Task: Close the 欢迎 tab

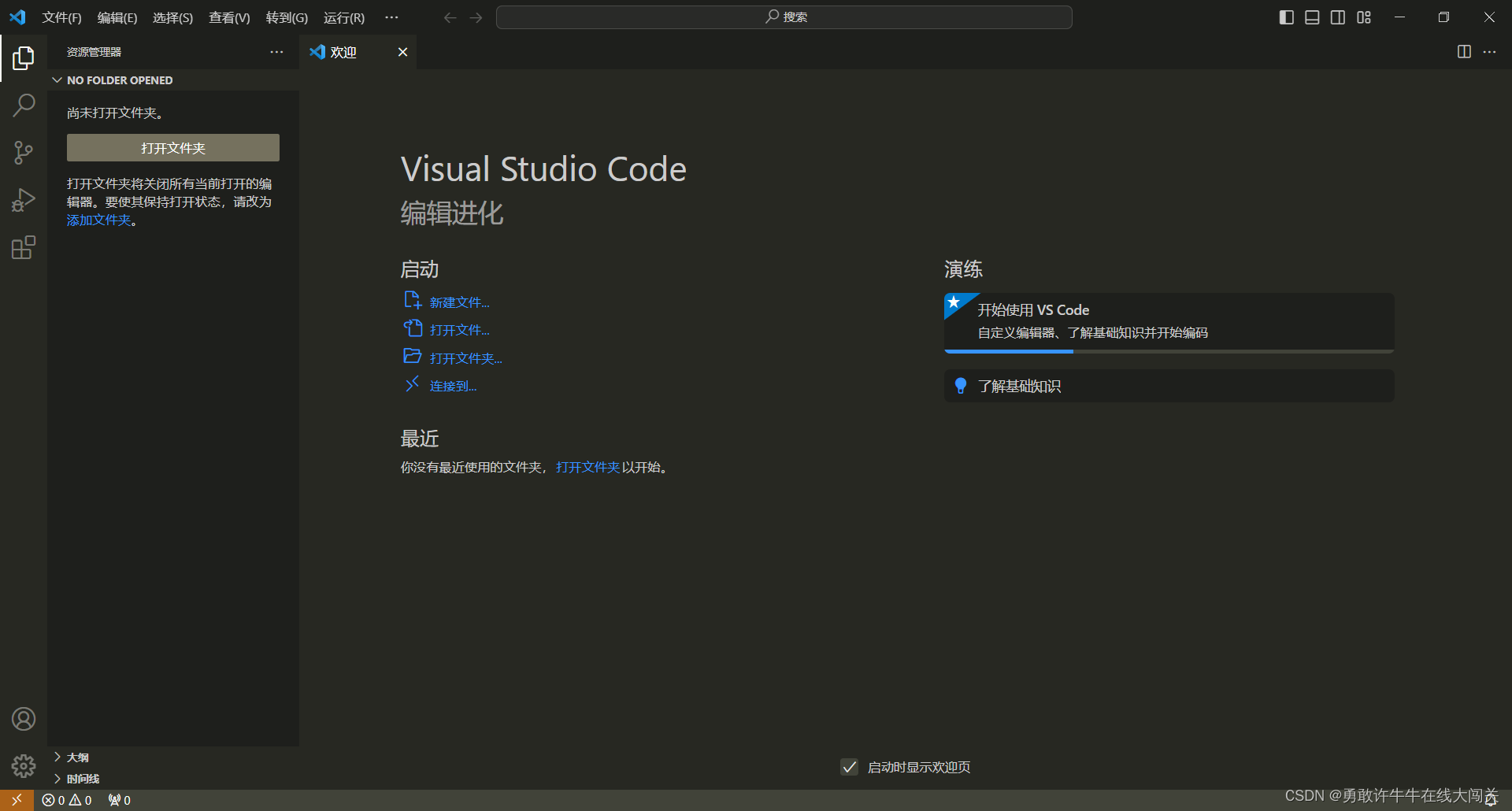Action: (x=402, y=52)
